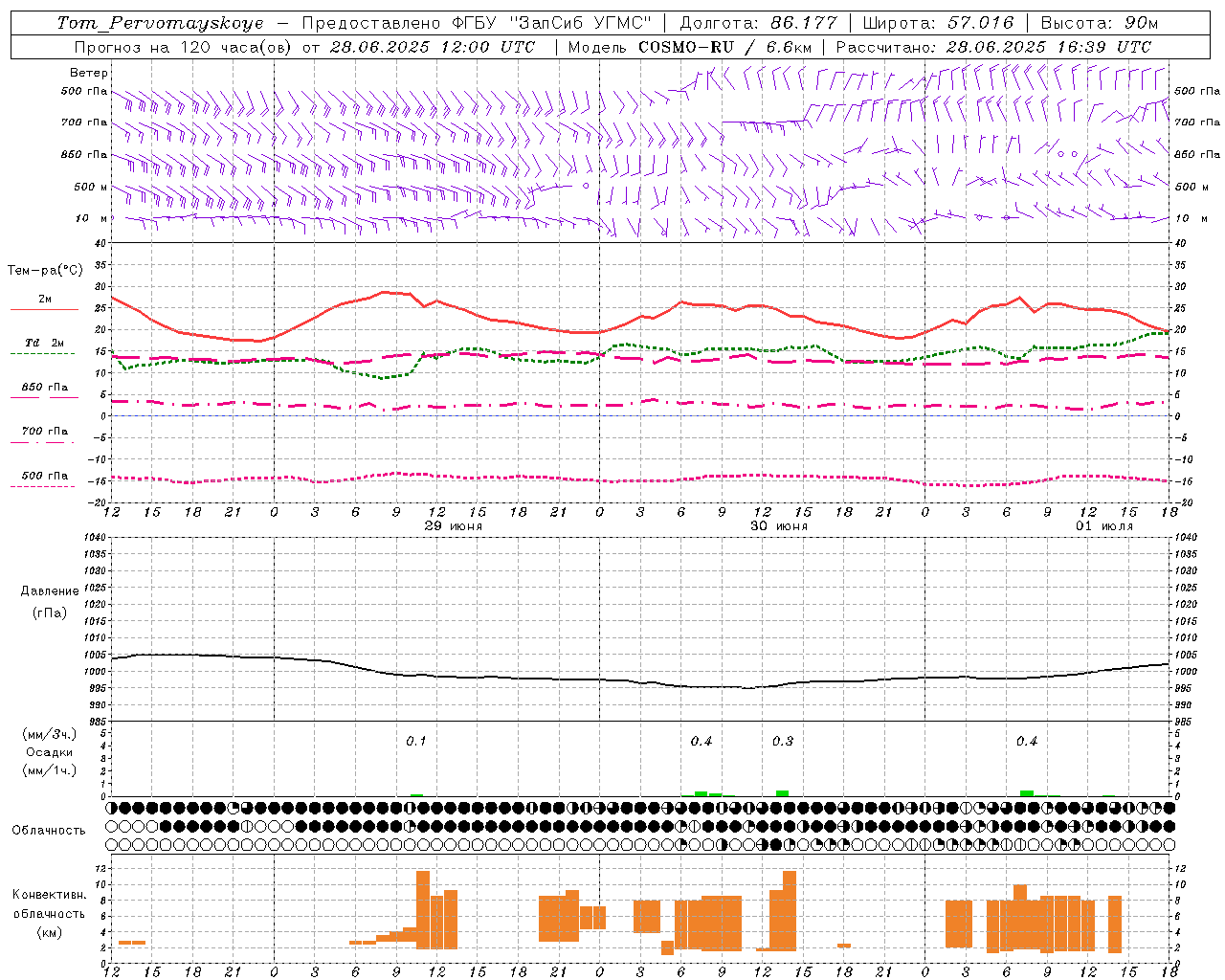The image size is (1225, 980).
Task: Click the forecast start time 28.06.2025 12:00 UTC
Action: pyautogui.click(x=432, y=47)
